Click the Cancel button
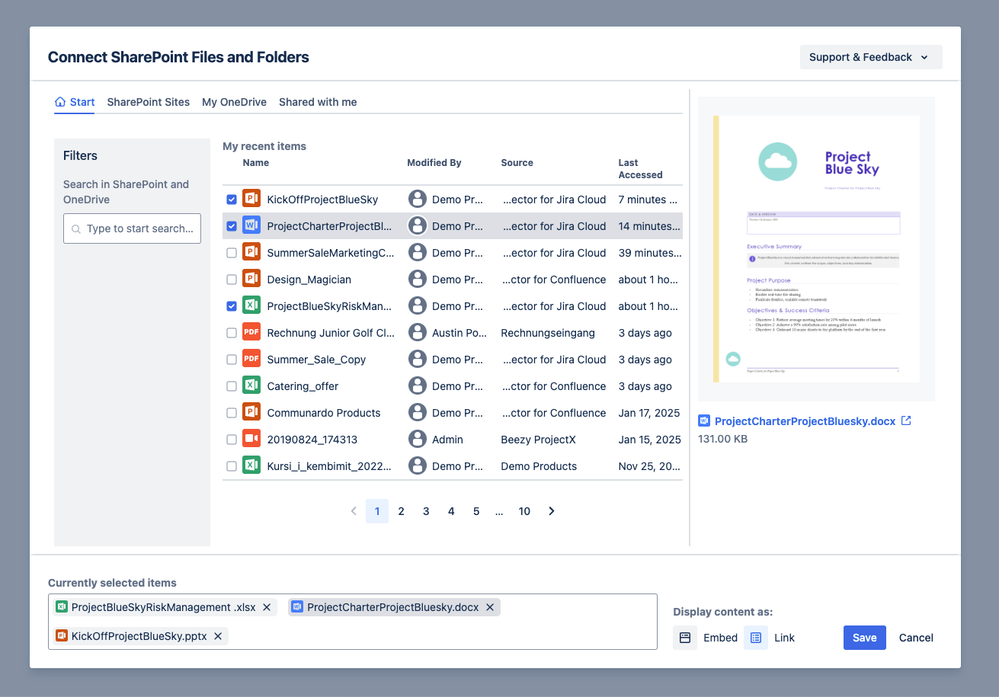This screenshot has height=697, width=999. click(x=916, y=638)
